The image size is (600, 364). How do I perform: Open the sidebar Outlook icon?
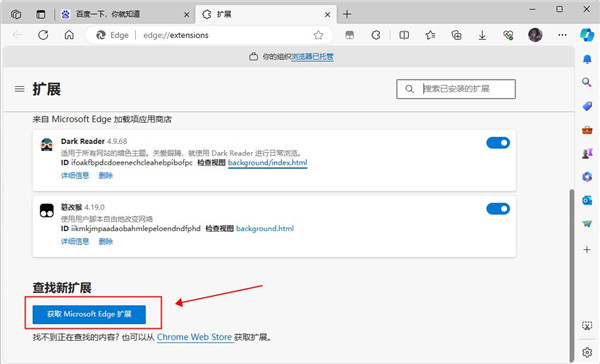pos(587,200)
